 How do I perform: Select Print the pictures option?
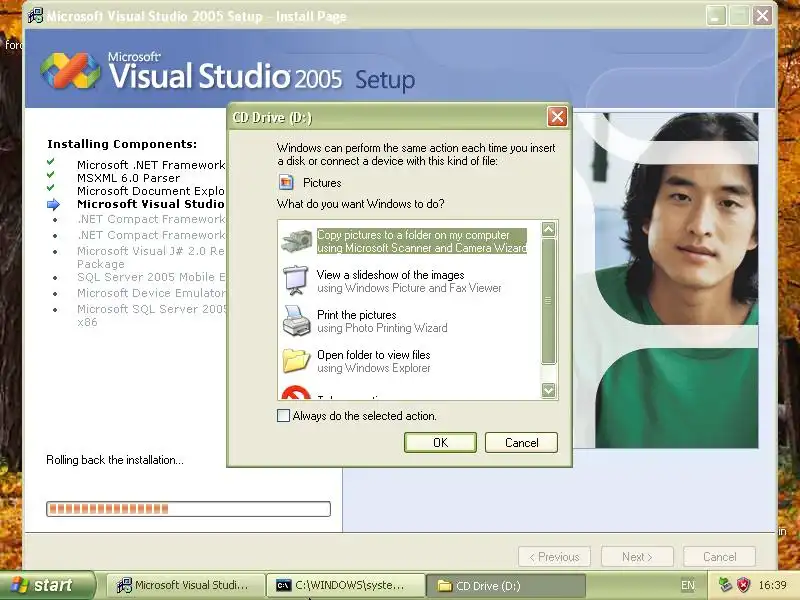point(382,321)
